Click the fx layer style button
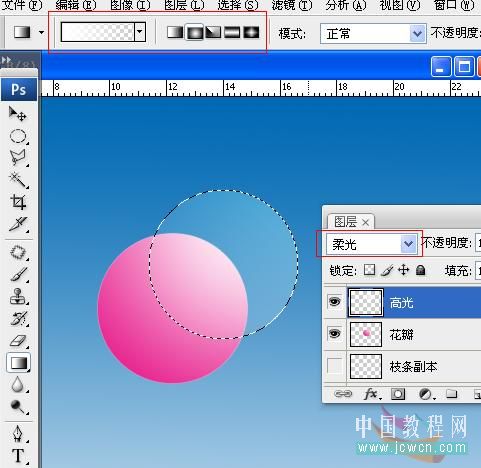Image resolution: width=481 pixels, height=468 pixels. (x=371, y=394)
